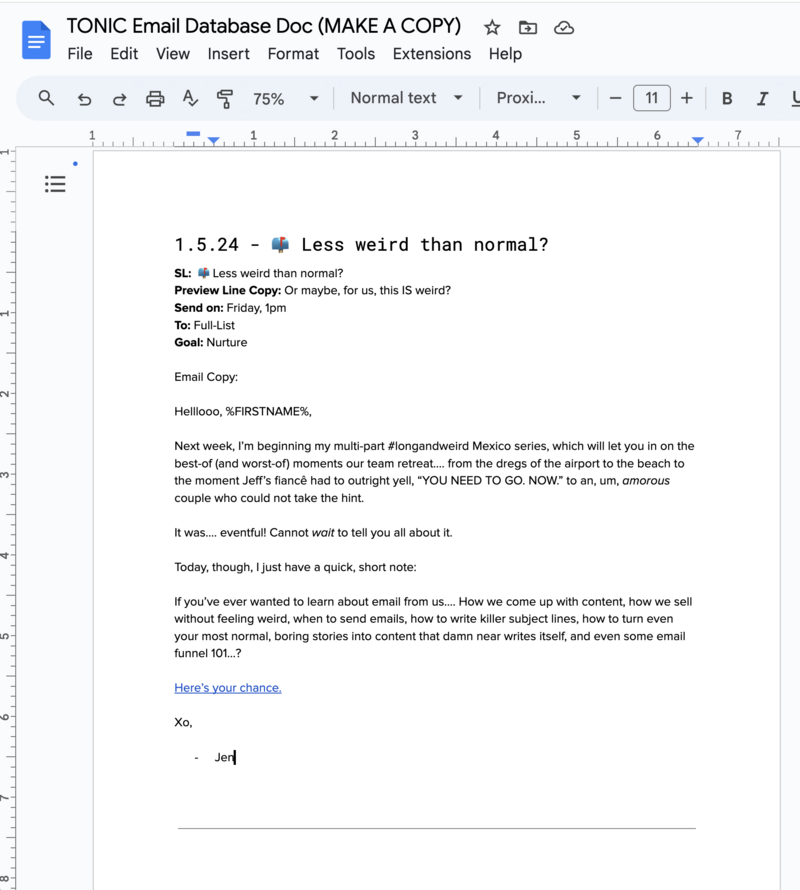
Task: Move document to folder icon
Action: pyautogui.click(x=527, y=27)
